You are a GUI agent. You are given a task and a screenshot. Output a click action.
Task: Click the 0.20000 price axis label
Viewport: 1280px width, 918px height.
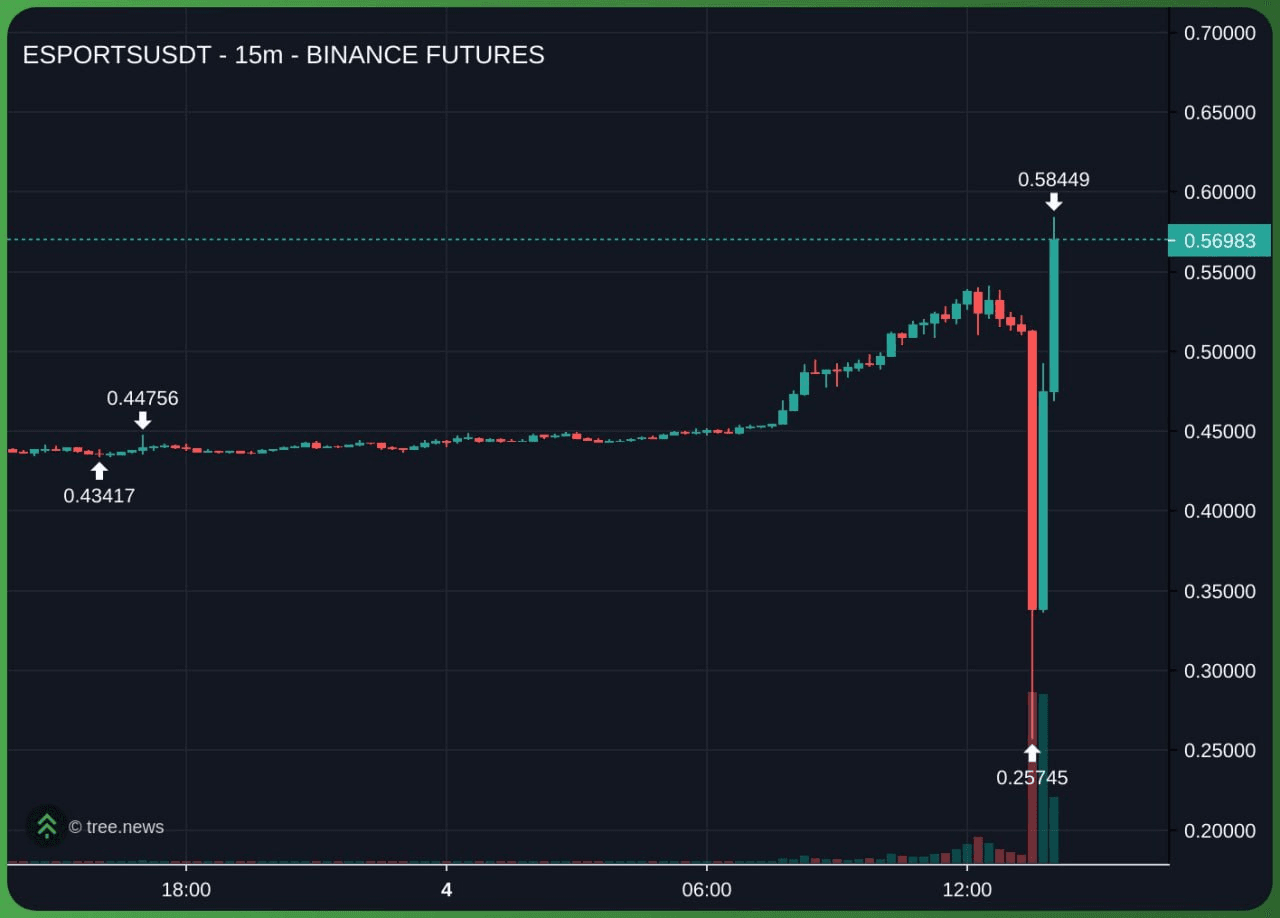click(1219, 831)
